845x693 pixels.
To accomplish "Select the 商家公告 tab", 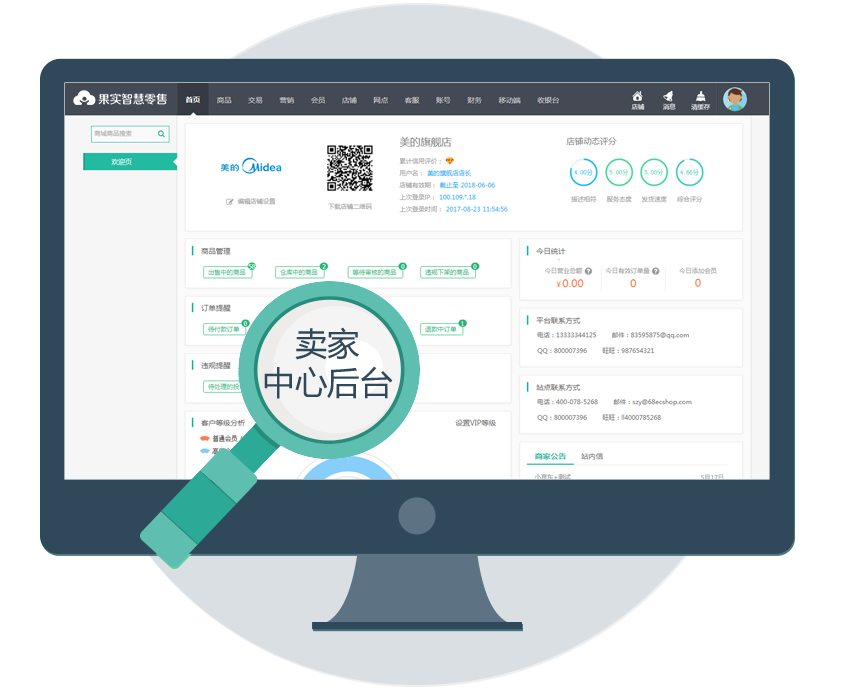I will tap(549, 456).
